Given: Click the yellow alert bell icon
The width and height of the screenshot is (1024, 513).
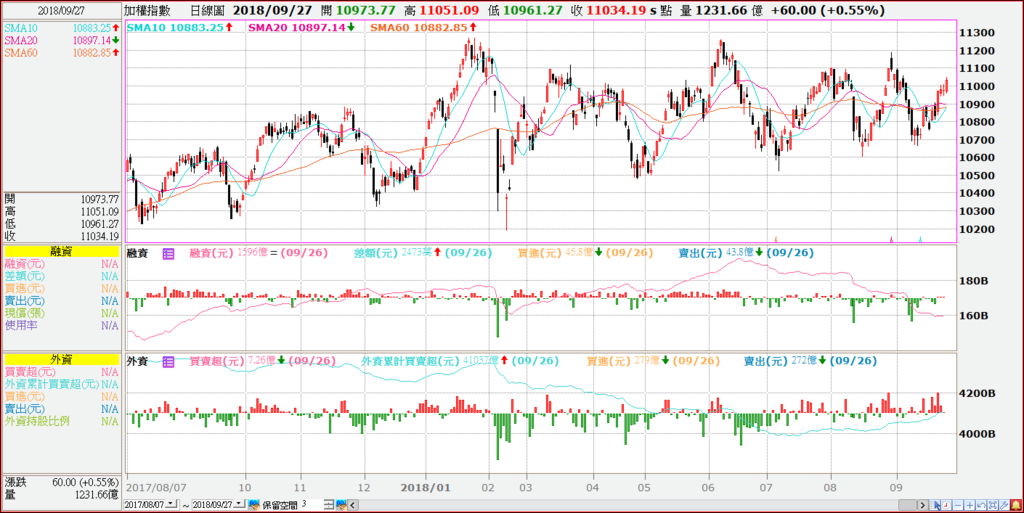Looking at the screenshot, I should tap(1016, 505).
